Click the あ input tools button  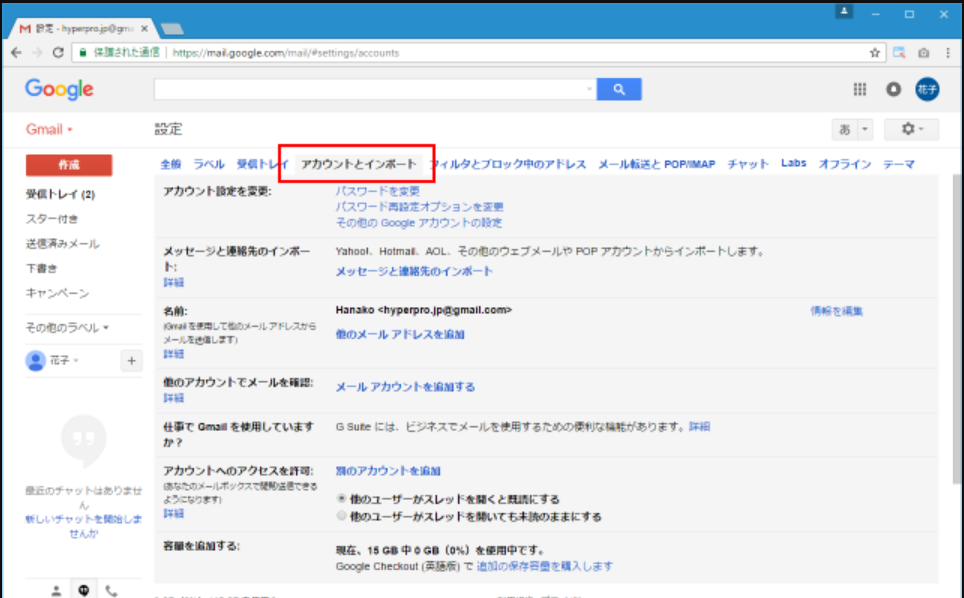click(x=845, y=129)
